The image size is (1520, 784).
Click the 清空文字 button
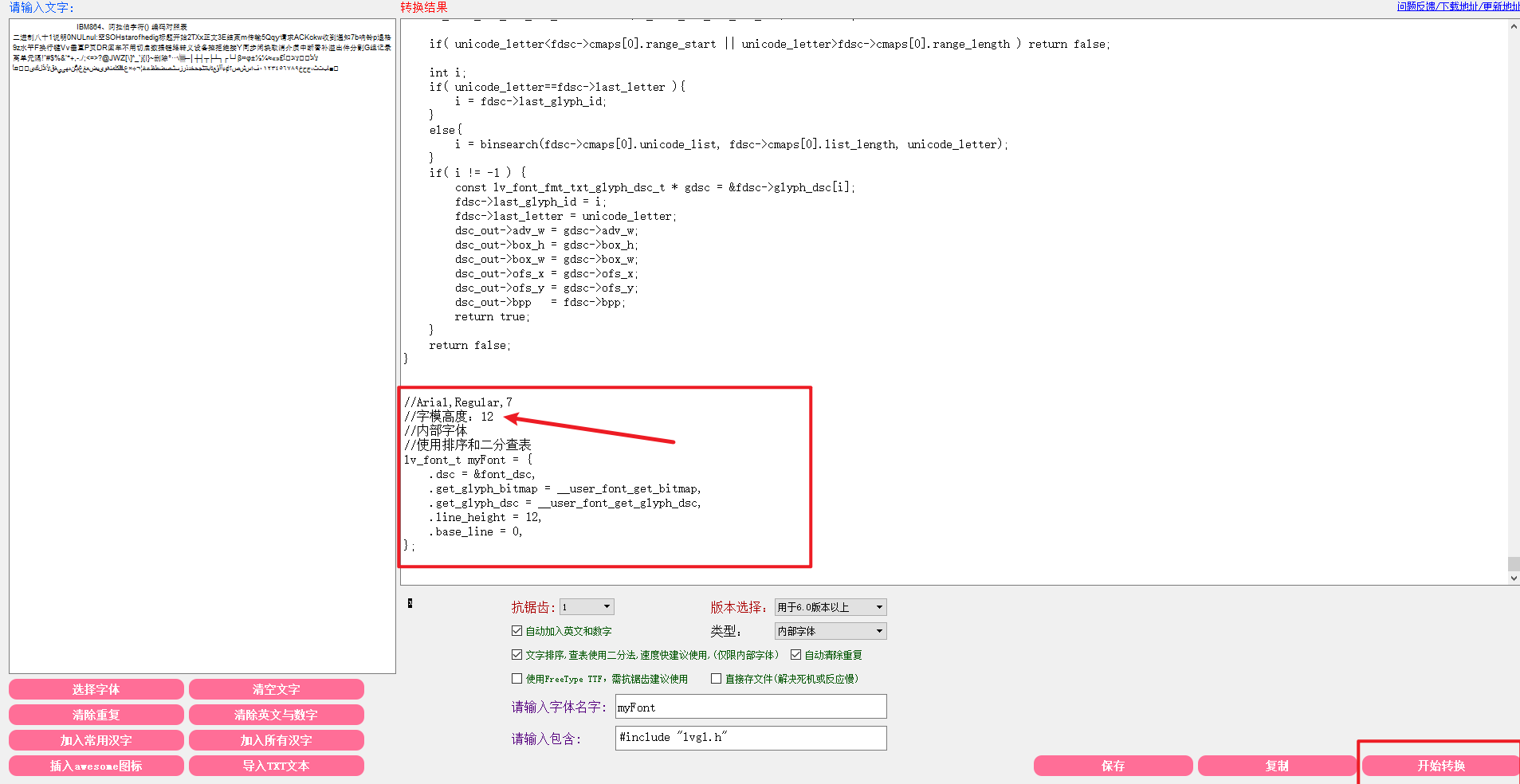click(x=277, y=689)
